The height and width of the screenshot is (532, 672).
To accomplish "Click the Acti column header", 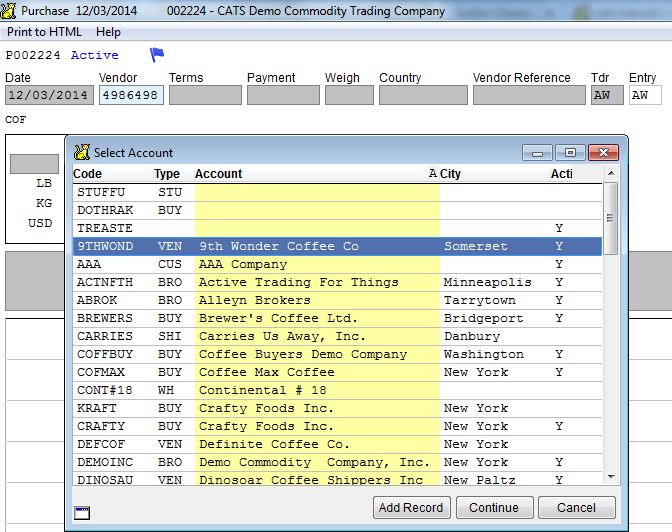I will pyautogui.click(x=561, y=174).
